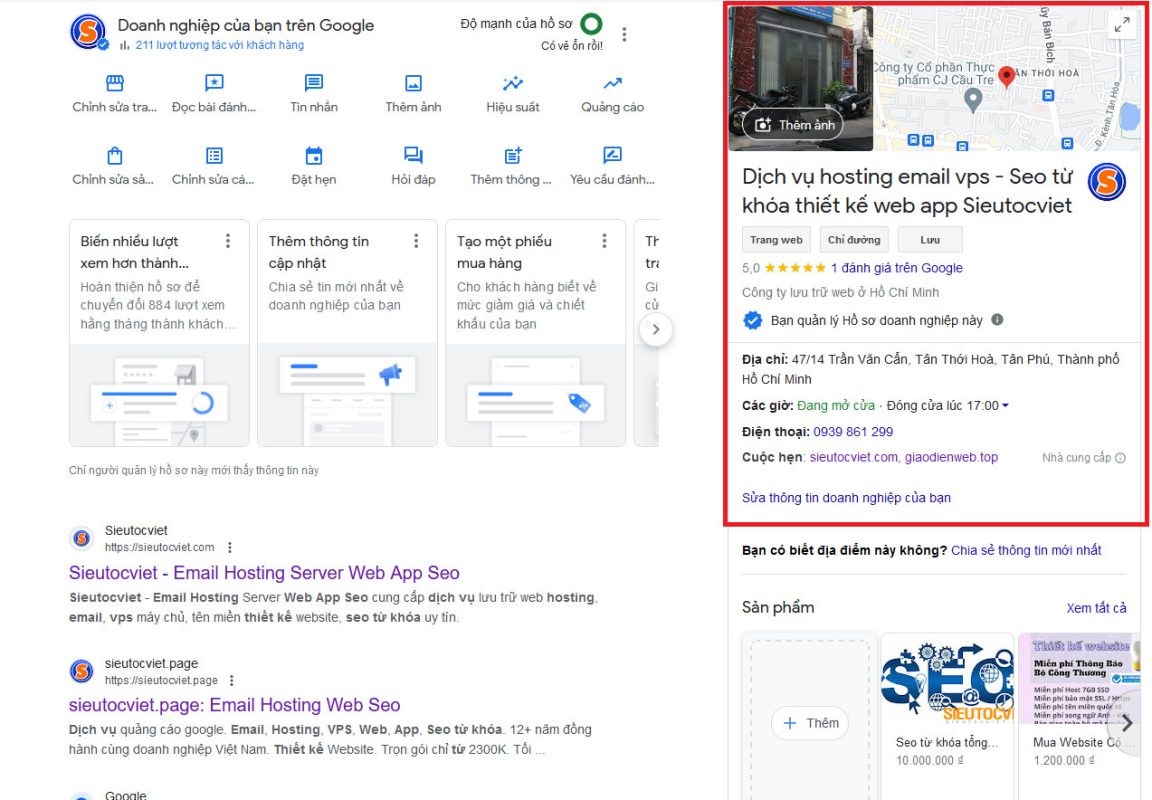Click Sửa thông tin doanh nghiệp của bạn
This screenshot has height=800, width=1152.
[846, 497]
